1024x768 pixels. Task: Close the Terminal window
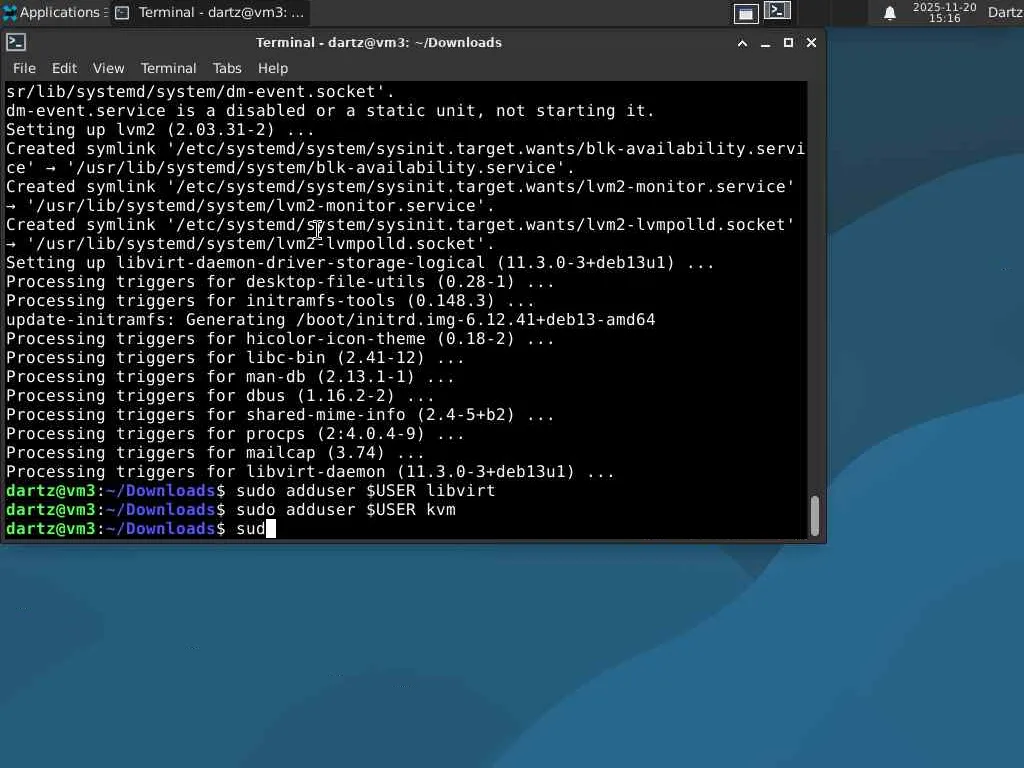pyautogui.click(x=811, y=42)
